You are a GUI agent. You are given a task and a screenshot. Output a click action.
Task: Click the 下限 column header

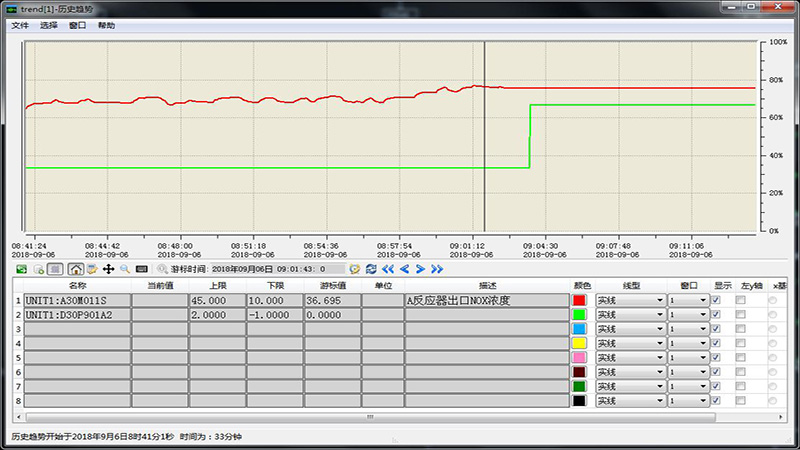276,286
